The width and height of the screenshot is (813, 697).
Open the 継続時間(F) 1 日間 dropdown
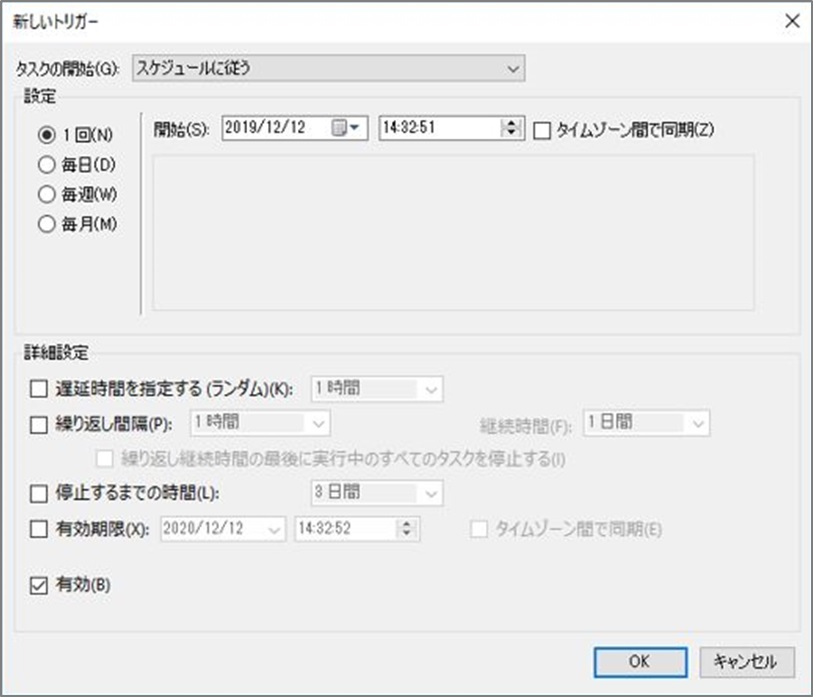[646, 423]
